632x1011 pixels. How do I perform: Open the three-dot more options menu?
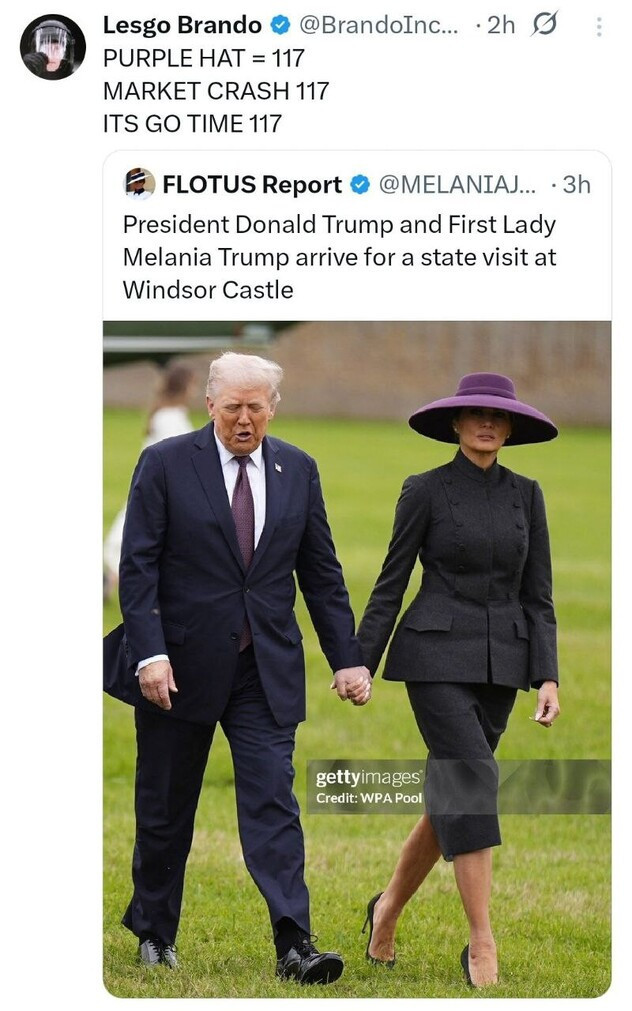point(599,26)
